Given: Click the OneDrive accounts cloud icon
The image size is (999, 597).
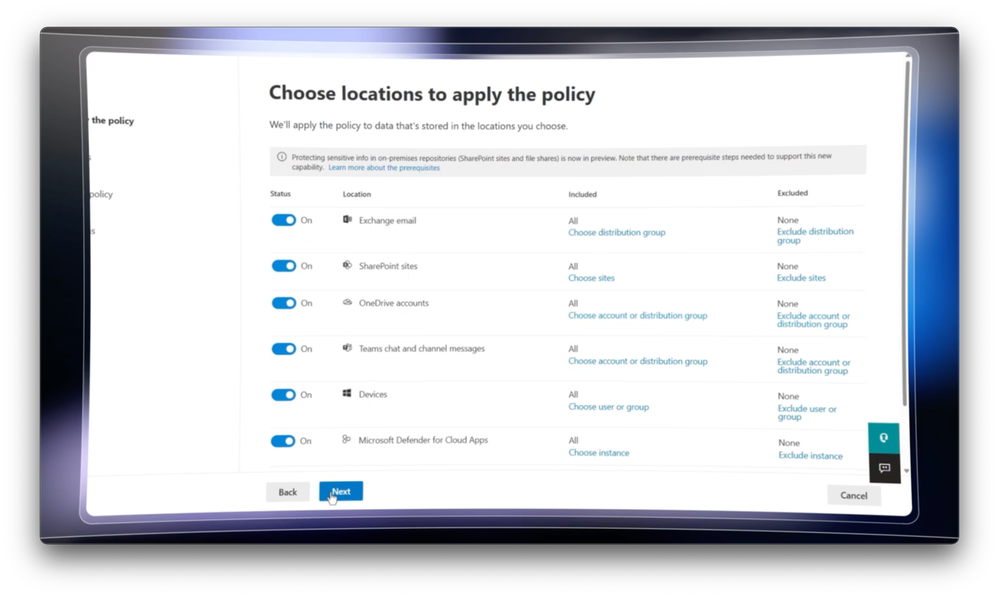Looking at the screenshot, I should (347, 302).
